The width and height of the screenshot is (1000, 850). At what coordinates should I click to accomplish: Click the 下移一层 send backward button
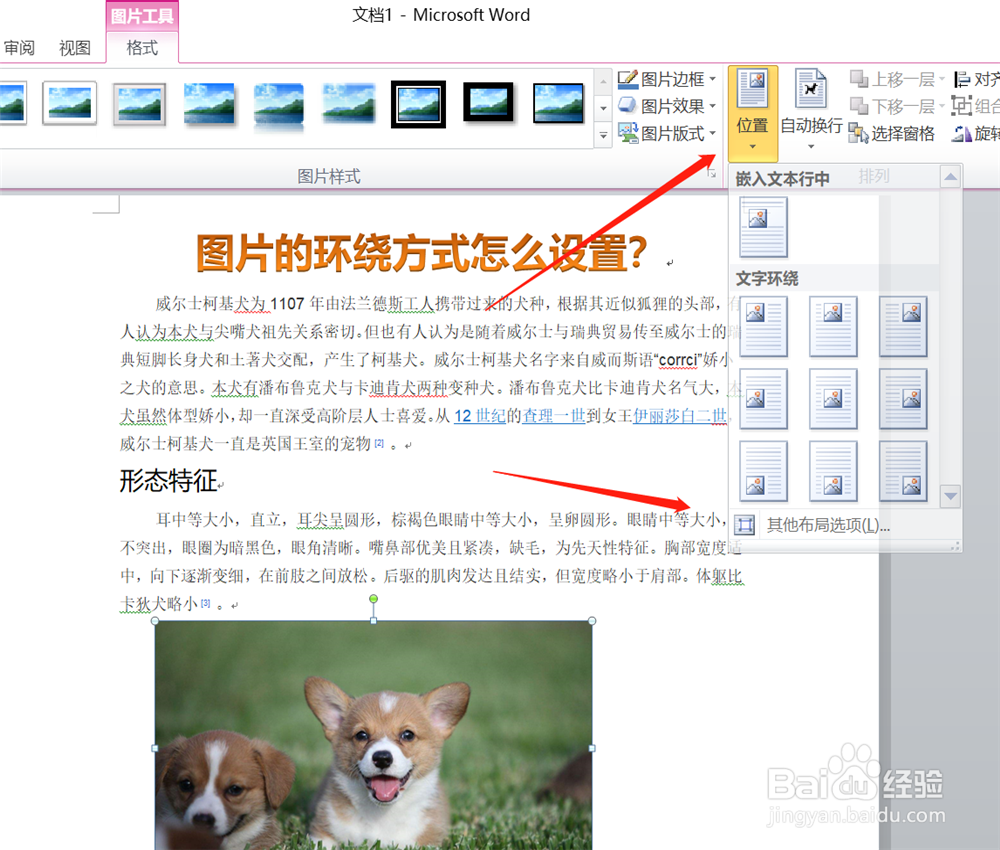(897, 106)
